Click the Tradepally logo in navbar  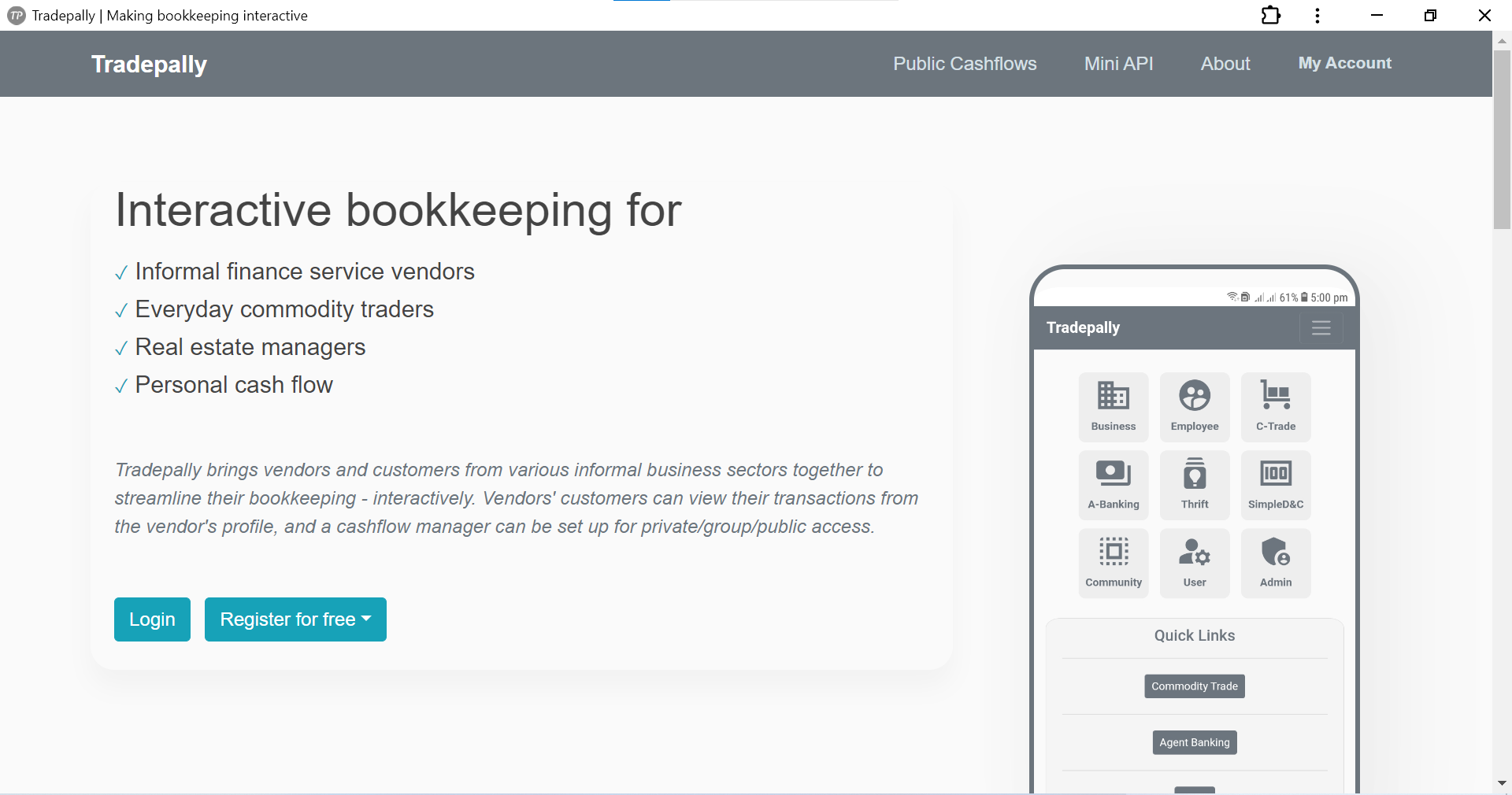(x=149, y=64)
